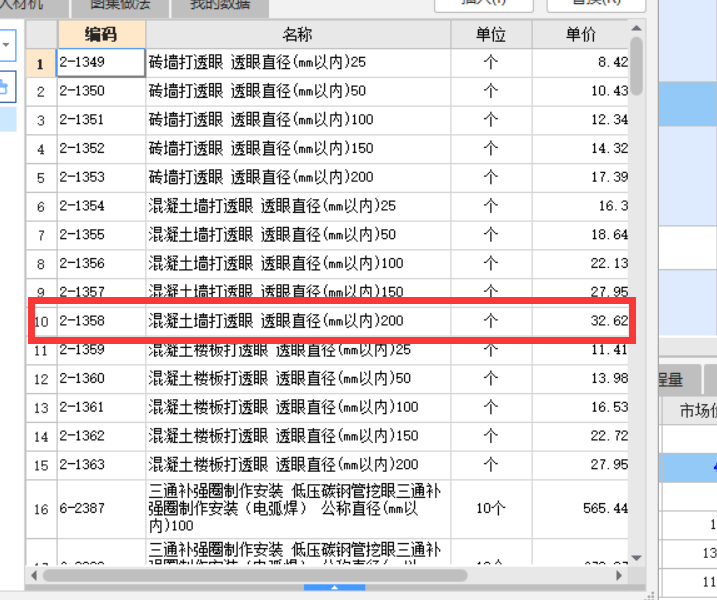This screenshot has width=717, height=600.
Task: Click the blue collapse triangle below the table
Action: tap(334, 588)
